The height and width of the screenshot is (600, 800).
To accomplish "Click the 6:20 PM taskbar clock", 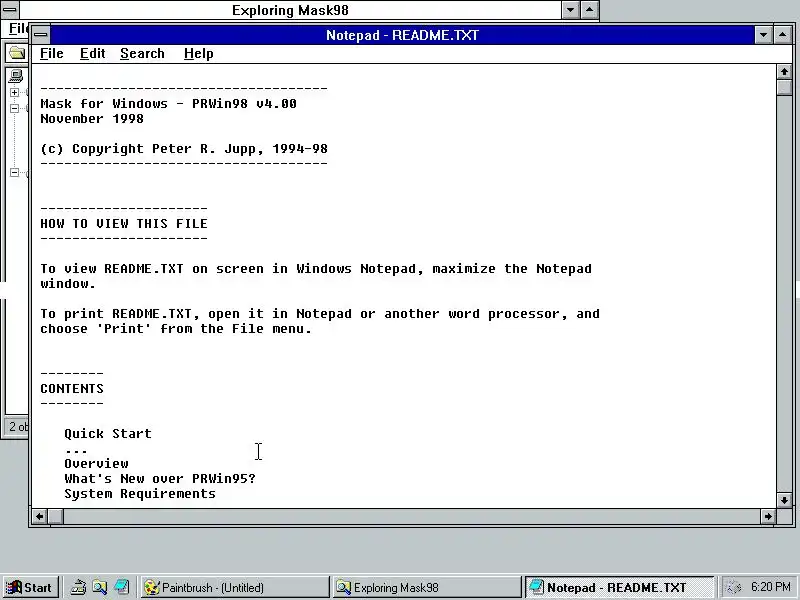I will coord(770,587).
